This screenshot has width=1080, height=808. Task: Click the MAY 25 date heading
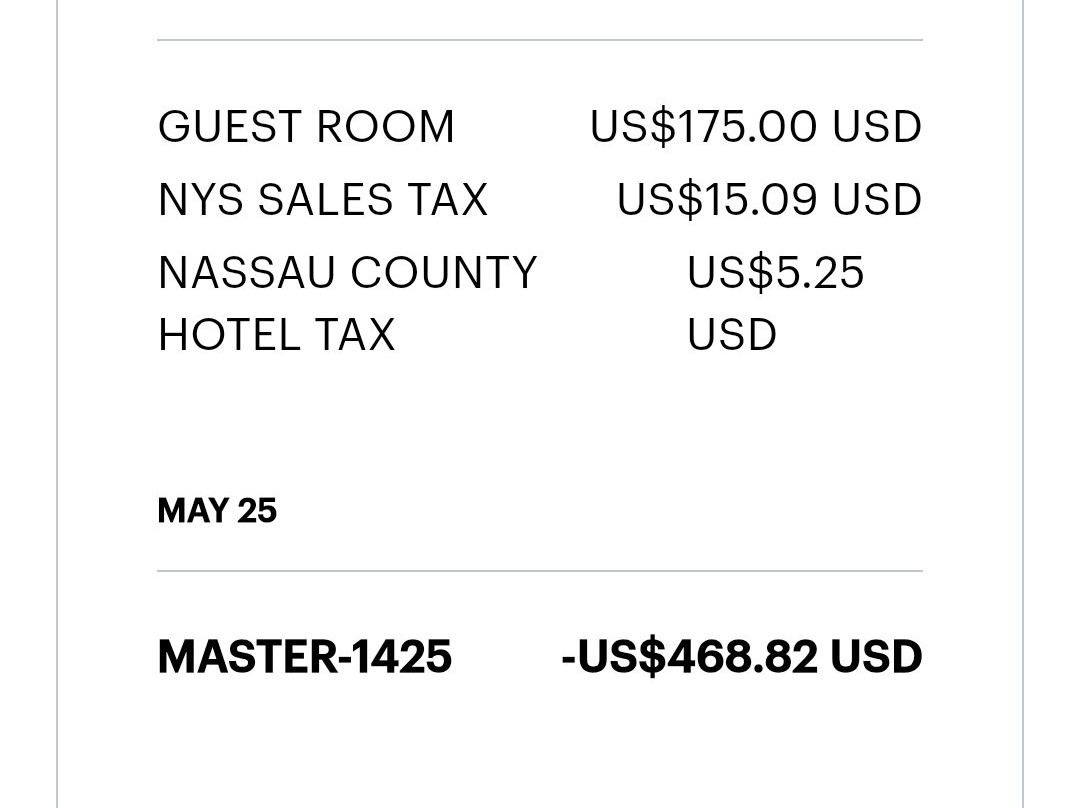(217, 511)
